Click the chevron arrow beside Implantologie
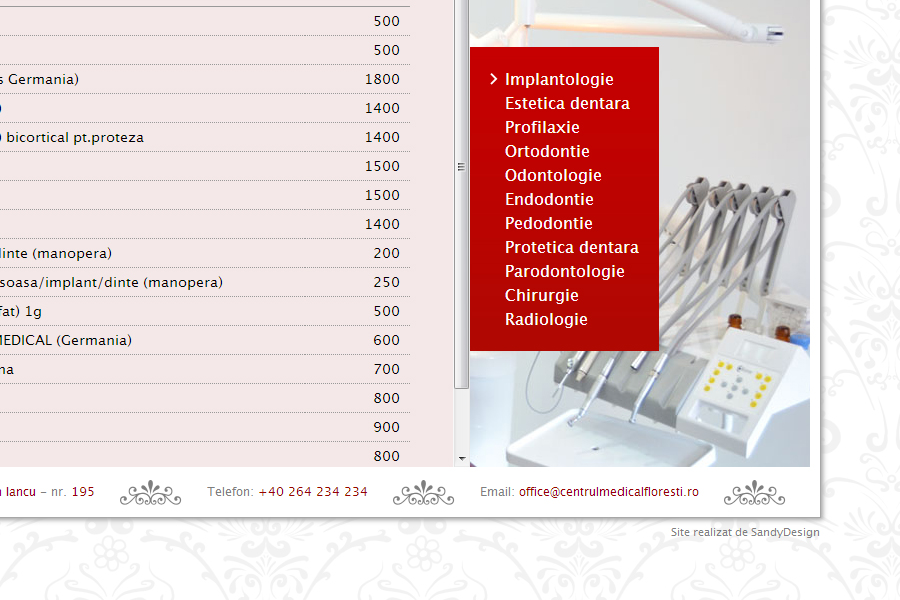 [x=494, y=79]
